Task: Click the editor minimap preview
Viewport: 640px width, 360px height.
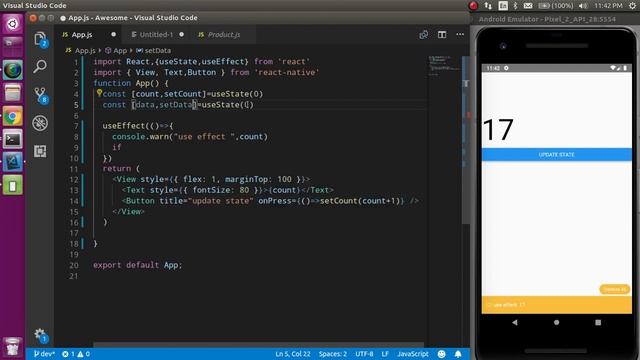Action: point(444,67)
